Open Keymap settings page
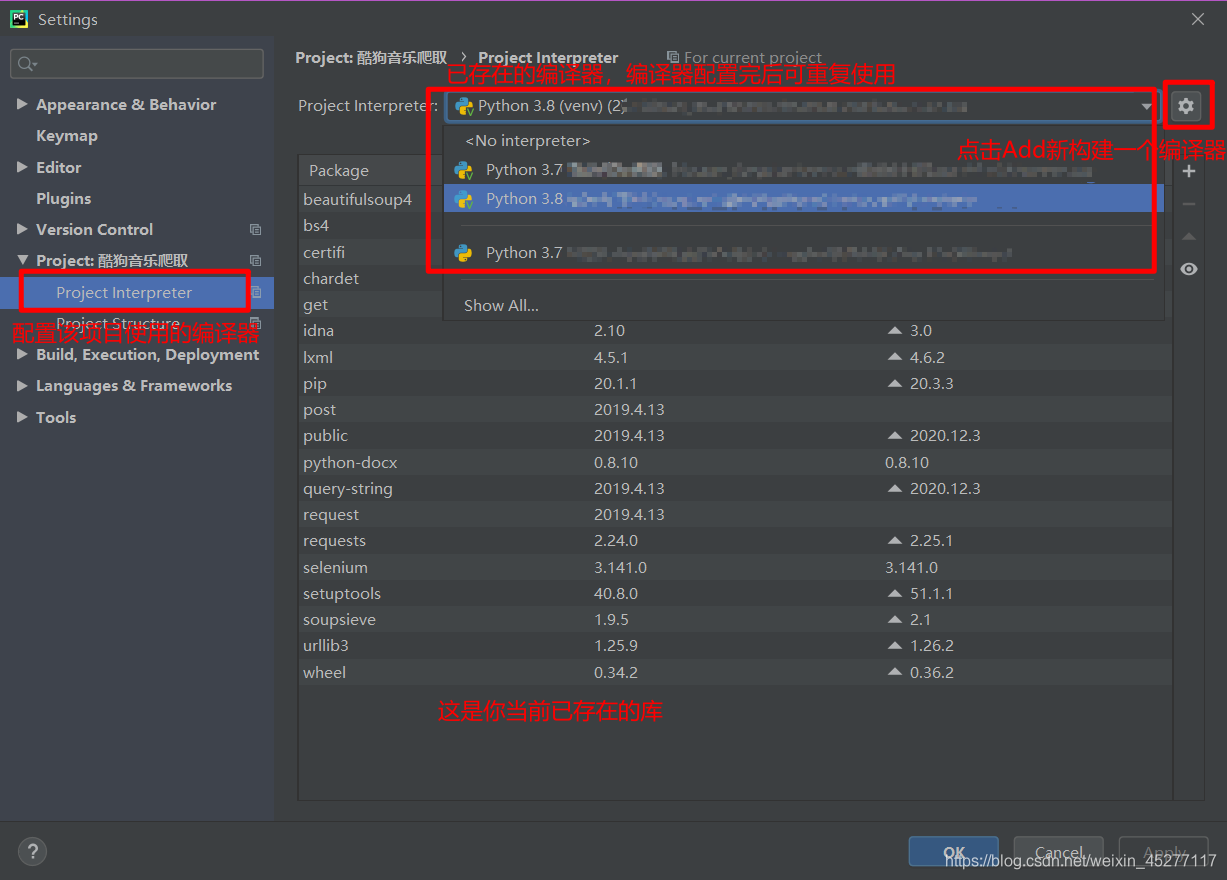This screenshot has width=1227, height=880. tap(67, 136)
